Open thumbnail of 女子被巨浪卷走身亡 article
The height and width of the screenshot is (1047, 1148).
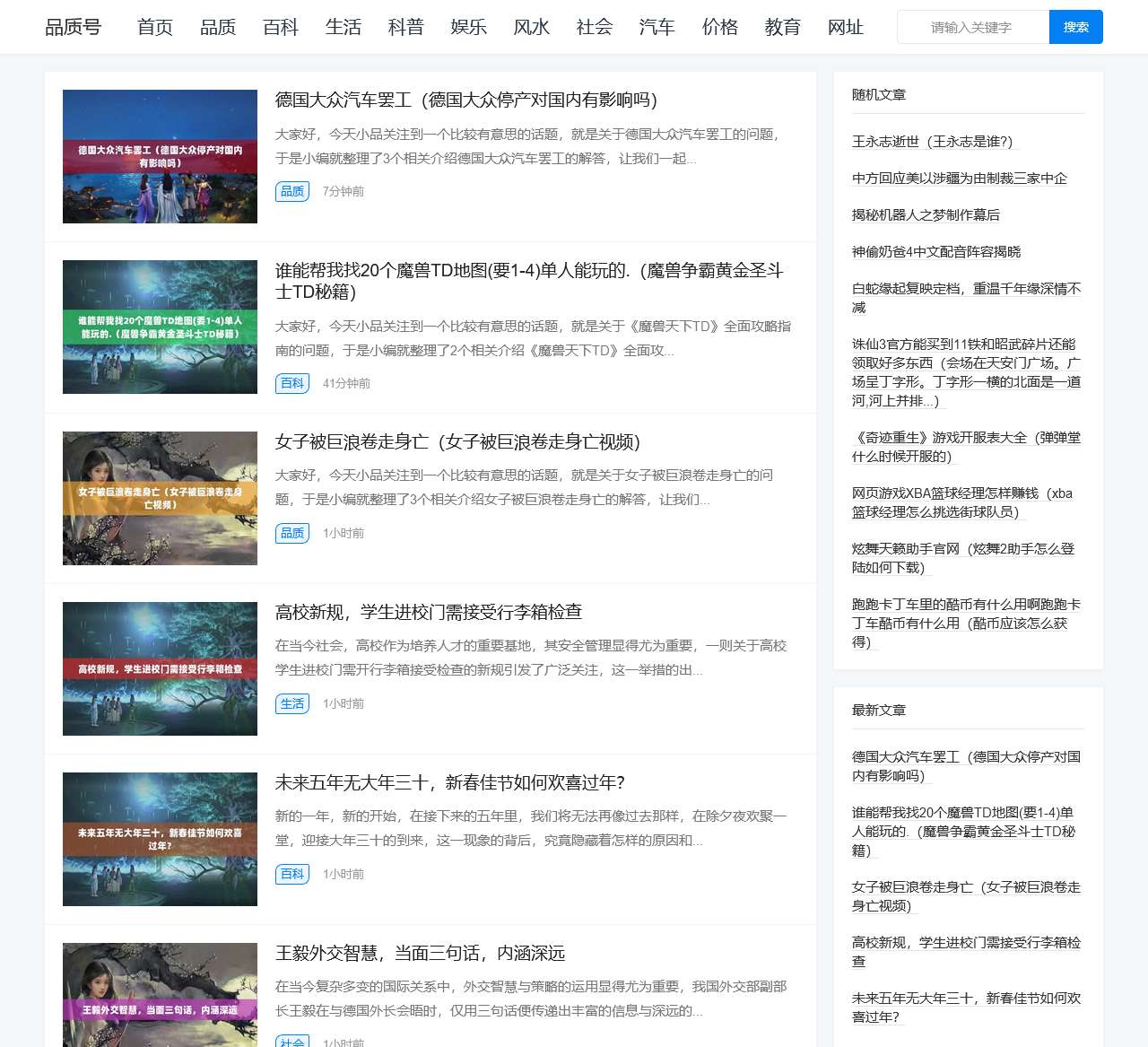[160, 498]
